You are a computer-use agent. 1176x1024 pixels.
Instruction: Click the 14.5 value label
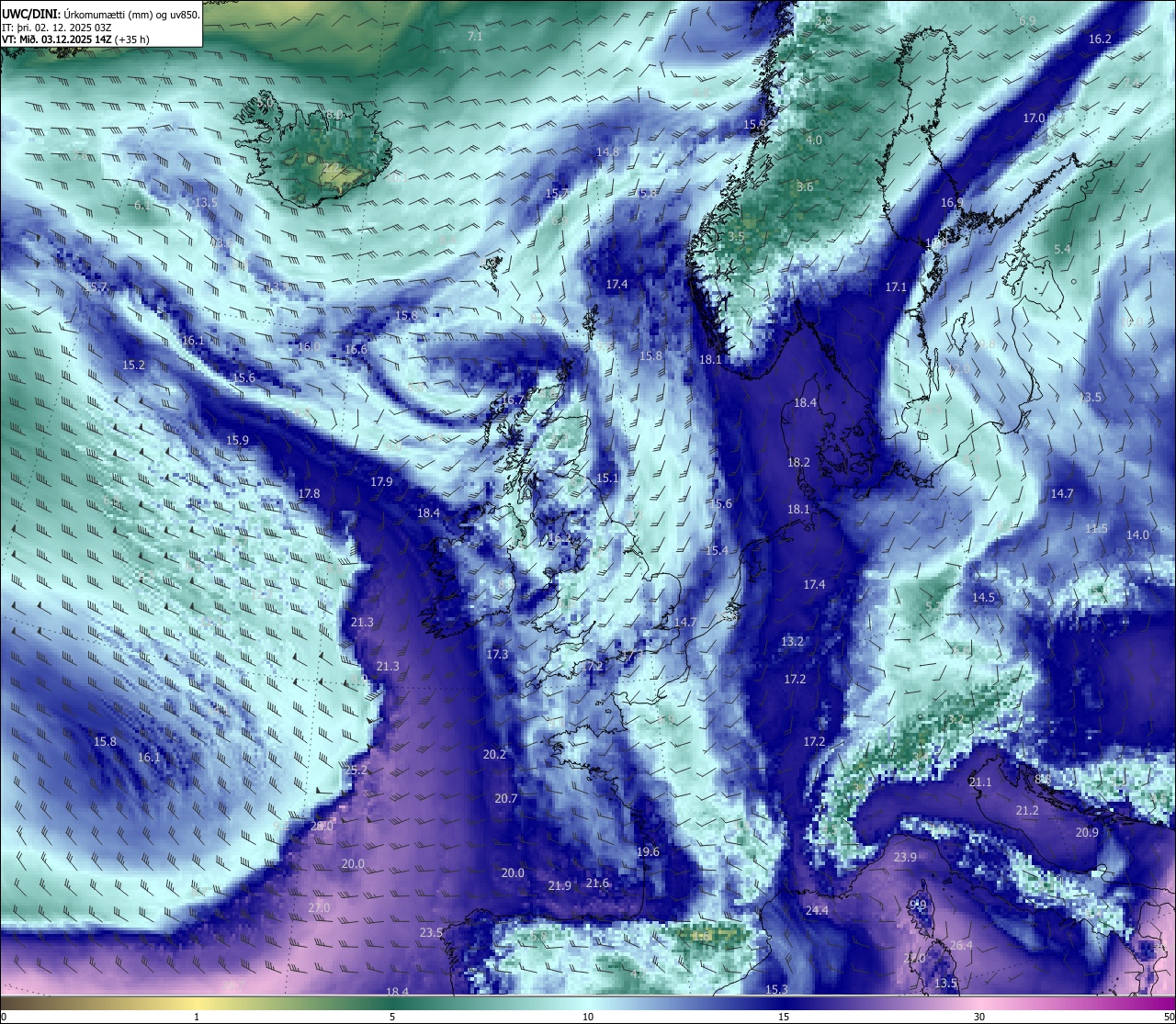983,598
